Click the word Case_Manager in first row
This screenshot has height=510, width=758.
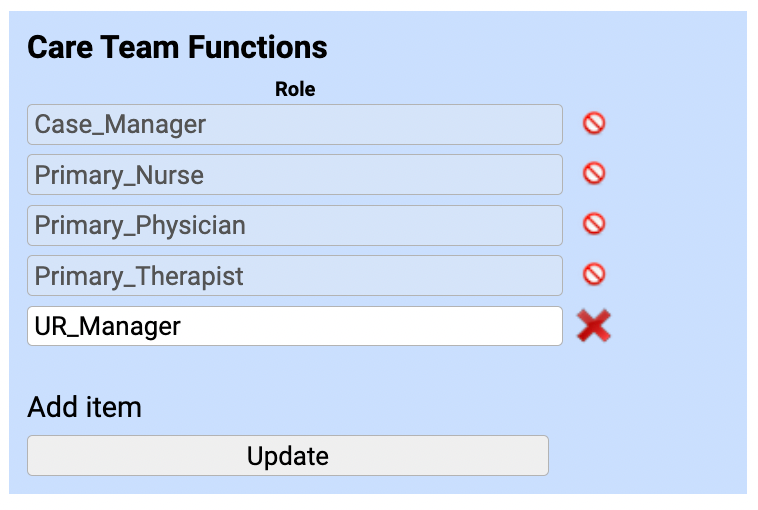(120, 125)
